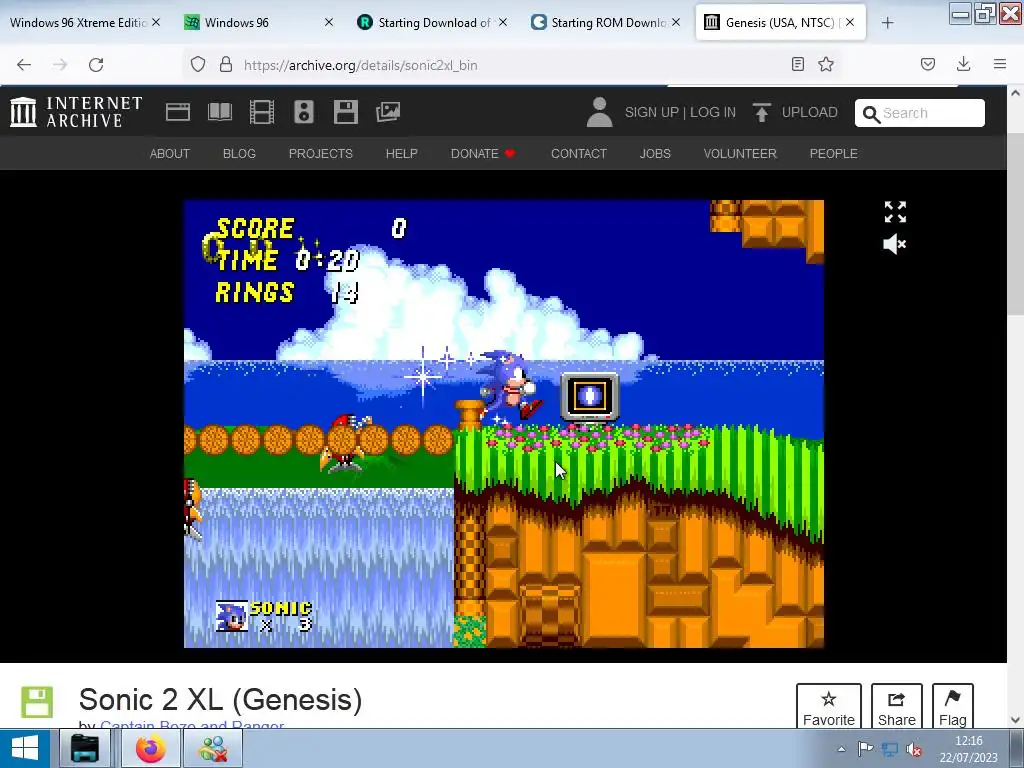Toggle reader view

click(x=797, y=65)
